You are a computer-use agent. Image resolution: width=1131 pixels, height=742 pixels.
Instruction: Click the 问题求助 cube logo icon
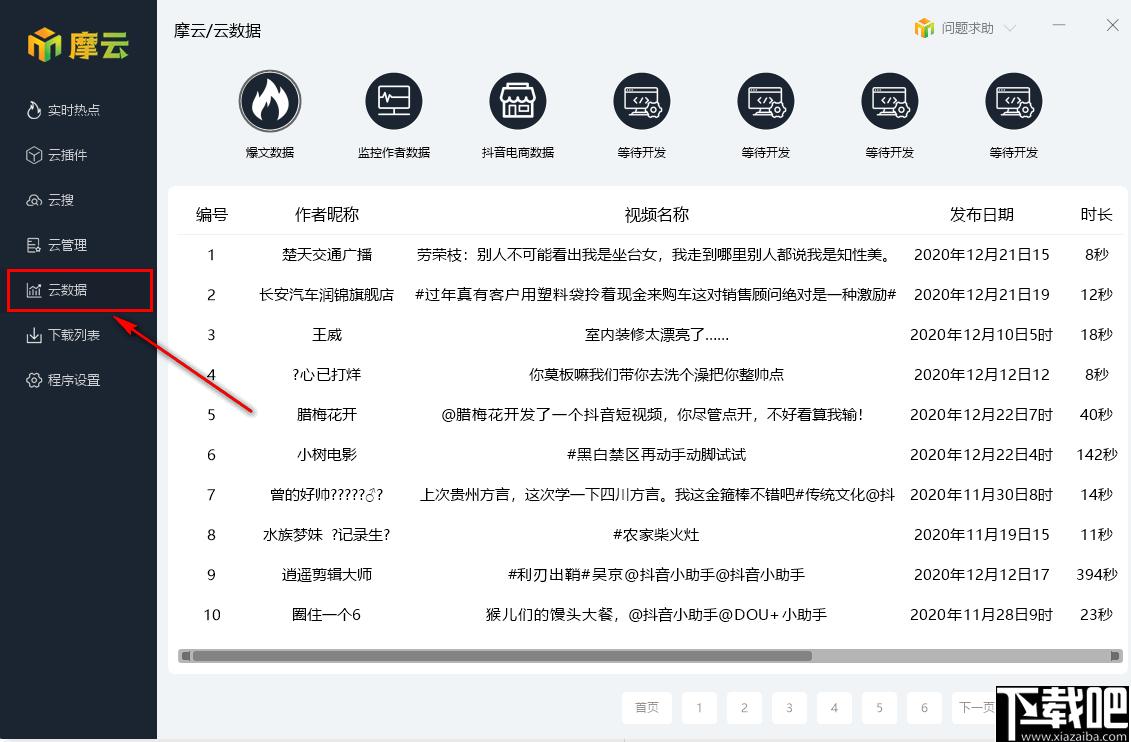(924, 28)
